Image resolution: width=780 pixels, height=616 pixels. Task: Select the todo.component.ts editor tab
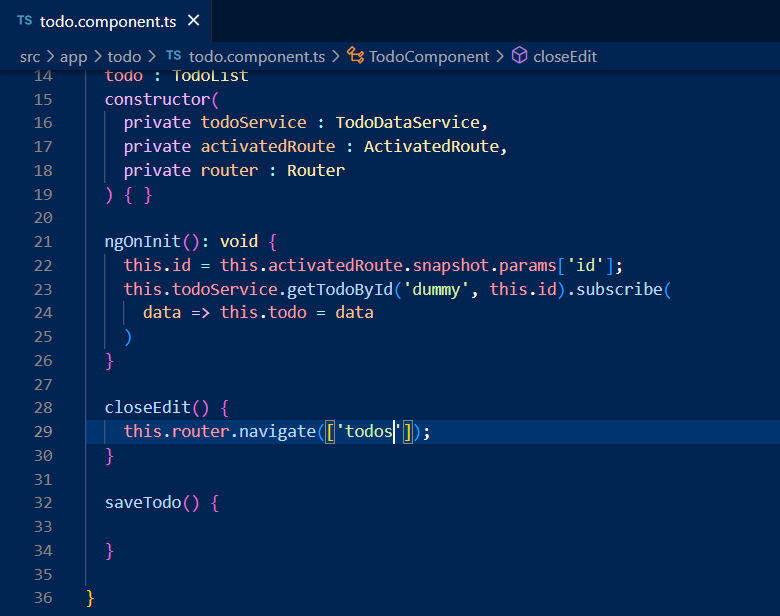click(105, 21)
